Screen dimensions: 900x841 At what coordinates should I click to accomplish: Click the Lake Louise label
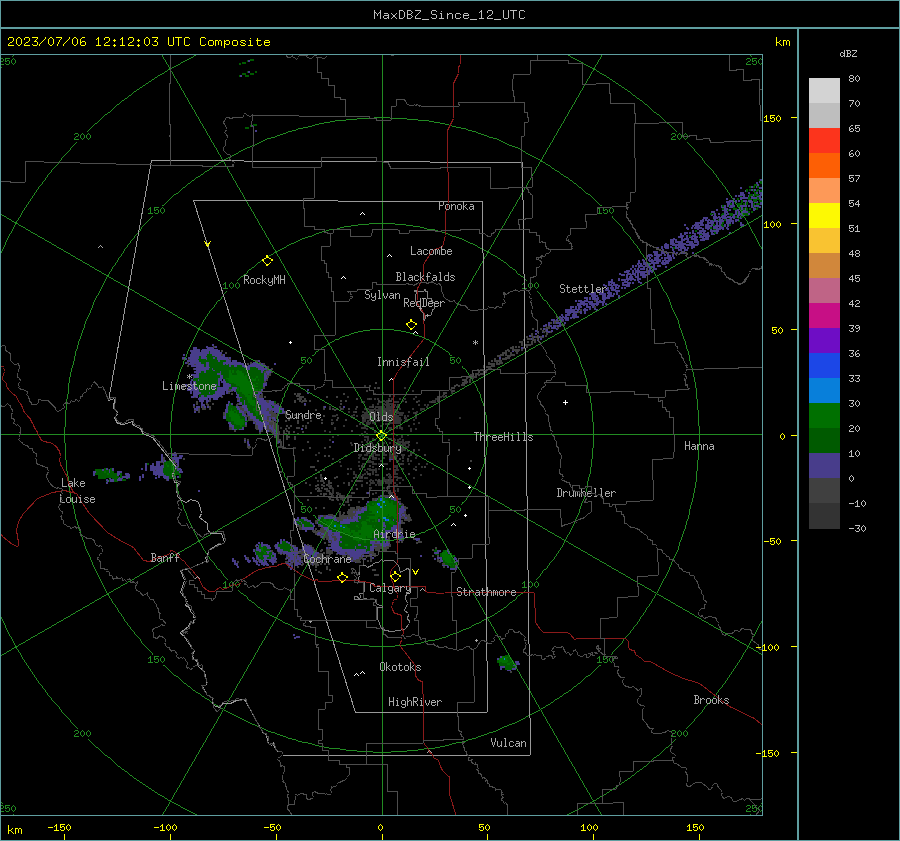[x=77, y=491]
